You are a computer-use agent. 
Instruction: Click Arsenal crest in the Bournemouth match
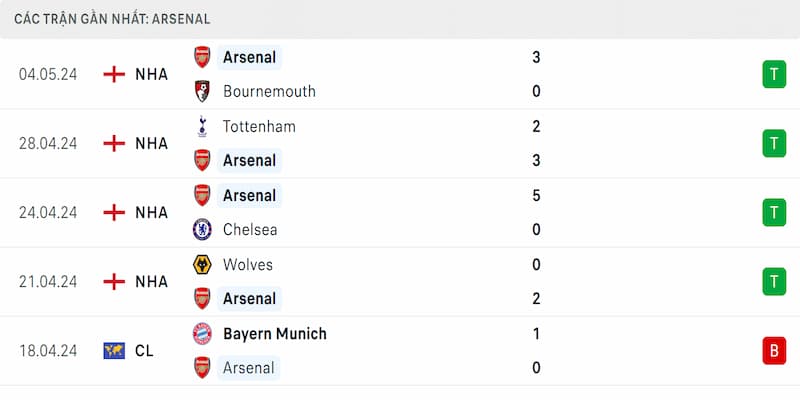[x=202, y=57]
